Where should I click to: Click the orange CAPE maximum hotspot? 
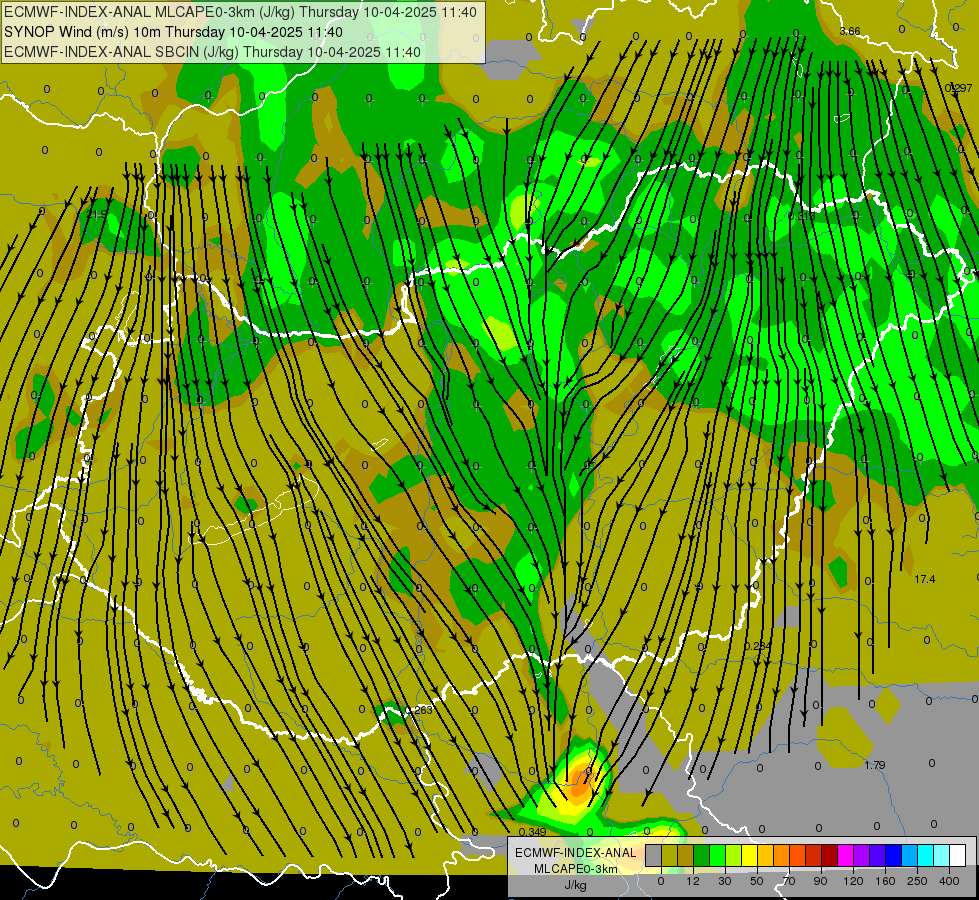click(580, 783)
